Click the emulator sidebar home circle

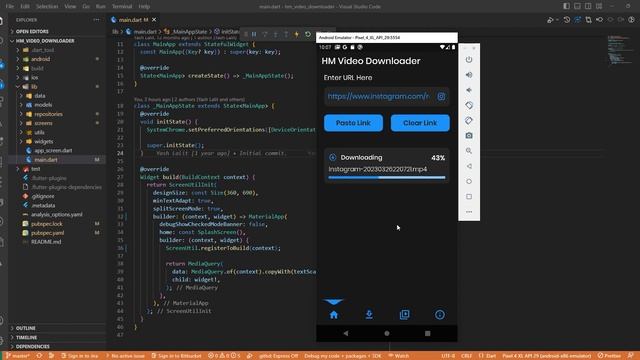[469, 181]
